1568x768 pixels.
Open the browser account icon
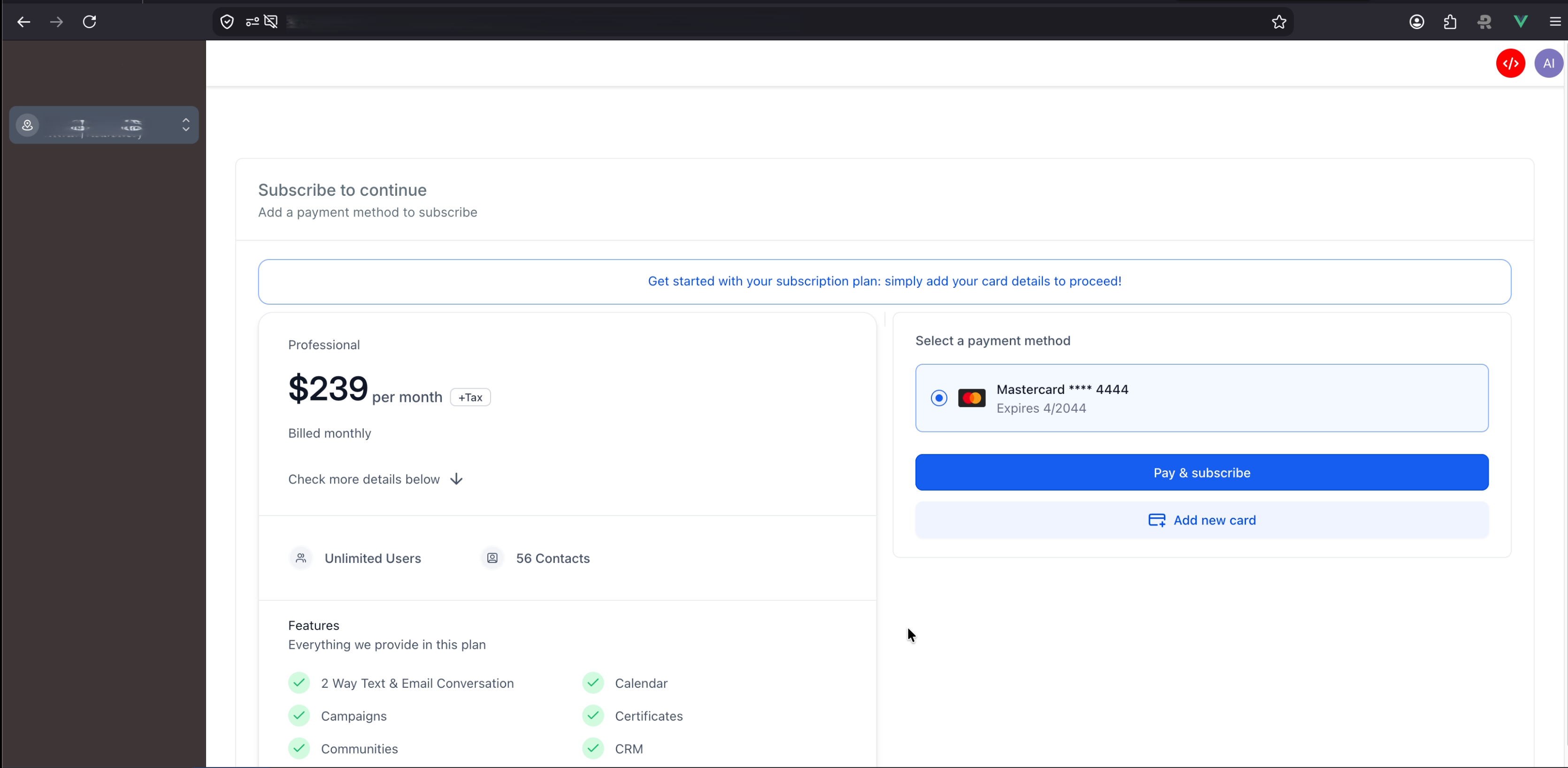tap(1416, 22)
